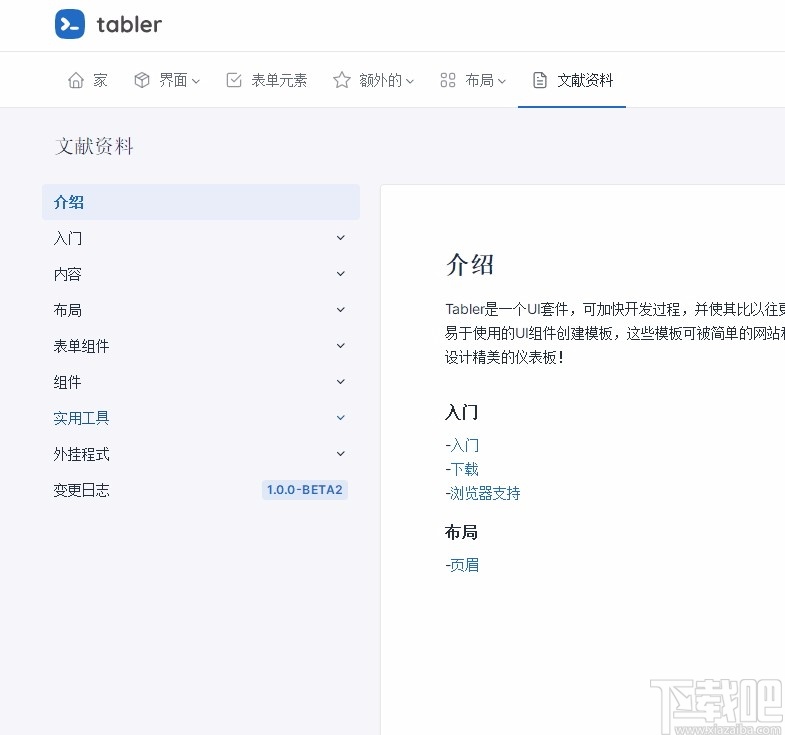Open the 界面 dropdown chevron in navbar
The image size is (785, 735).
[x=196, y=81]
